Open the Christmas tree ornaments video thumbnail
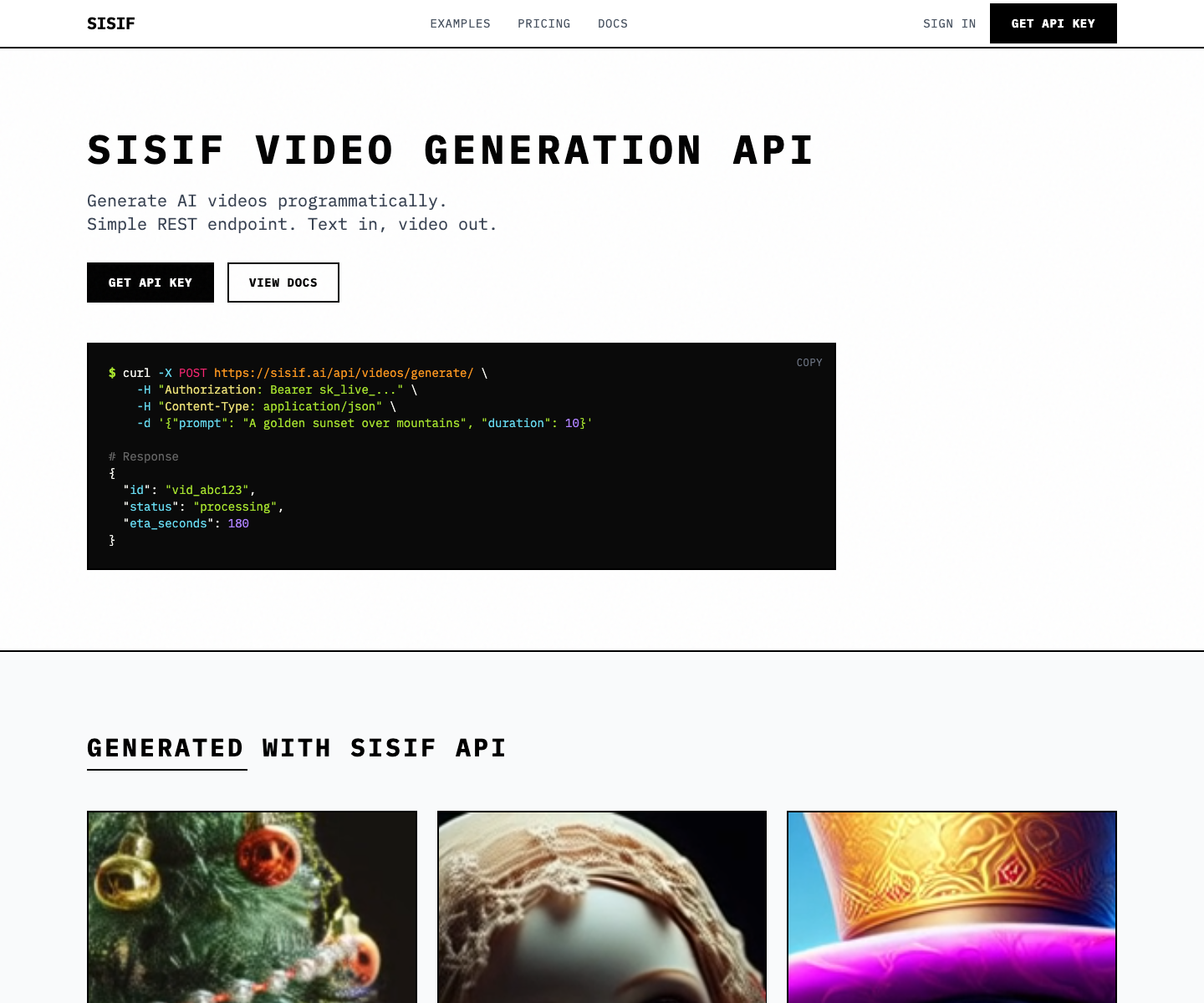 tap(252, 907)
